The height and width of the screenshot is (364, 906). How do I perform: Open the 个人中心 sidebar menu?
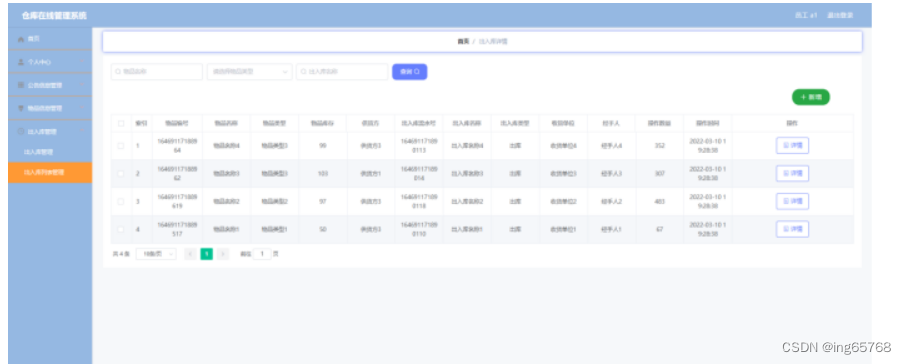(x=50, y=62)
